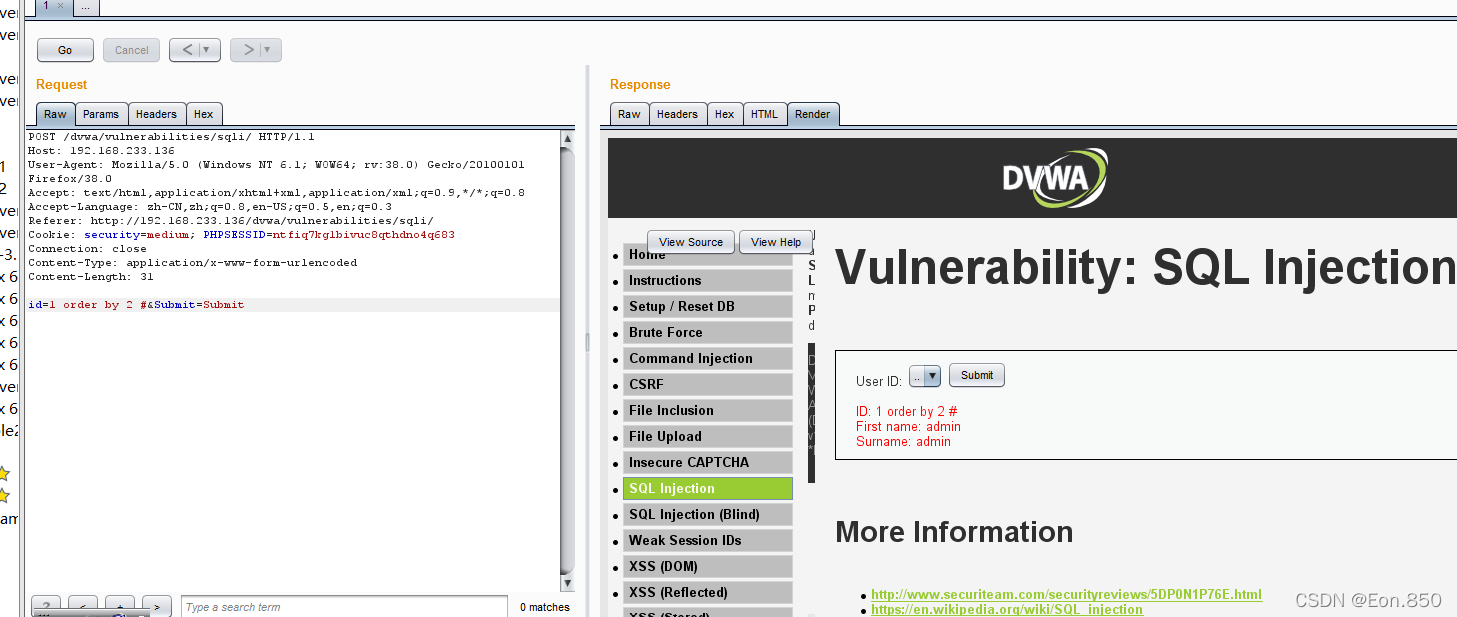
Task: Select the highlighted SQL Injection menu entry
Action: [x=707, y=488]
